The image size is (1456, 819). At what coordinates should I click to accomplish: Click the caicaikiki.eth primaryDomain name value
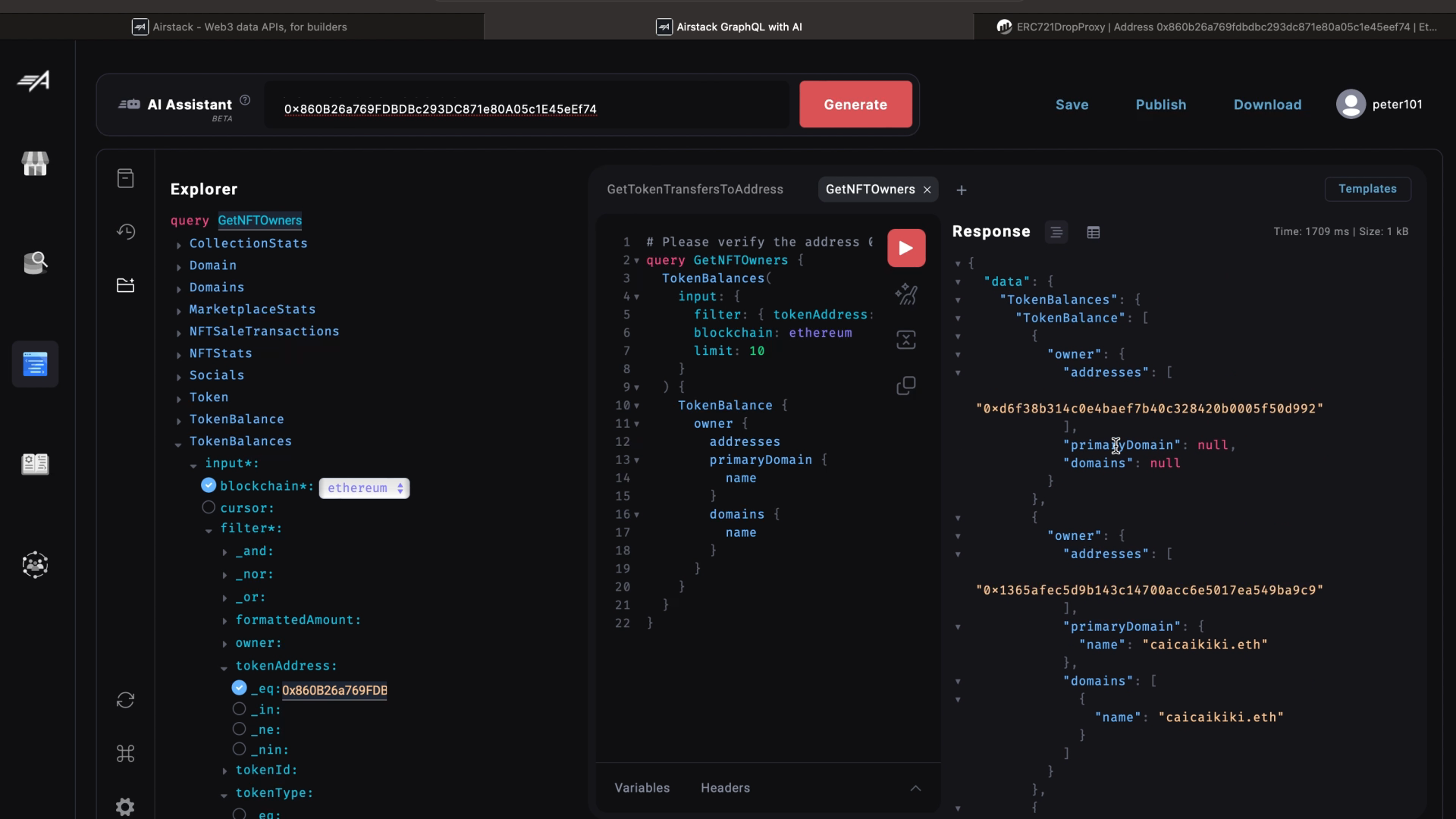pos(1205,645)
